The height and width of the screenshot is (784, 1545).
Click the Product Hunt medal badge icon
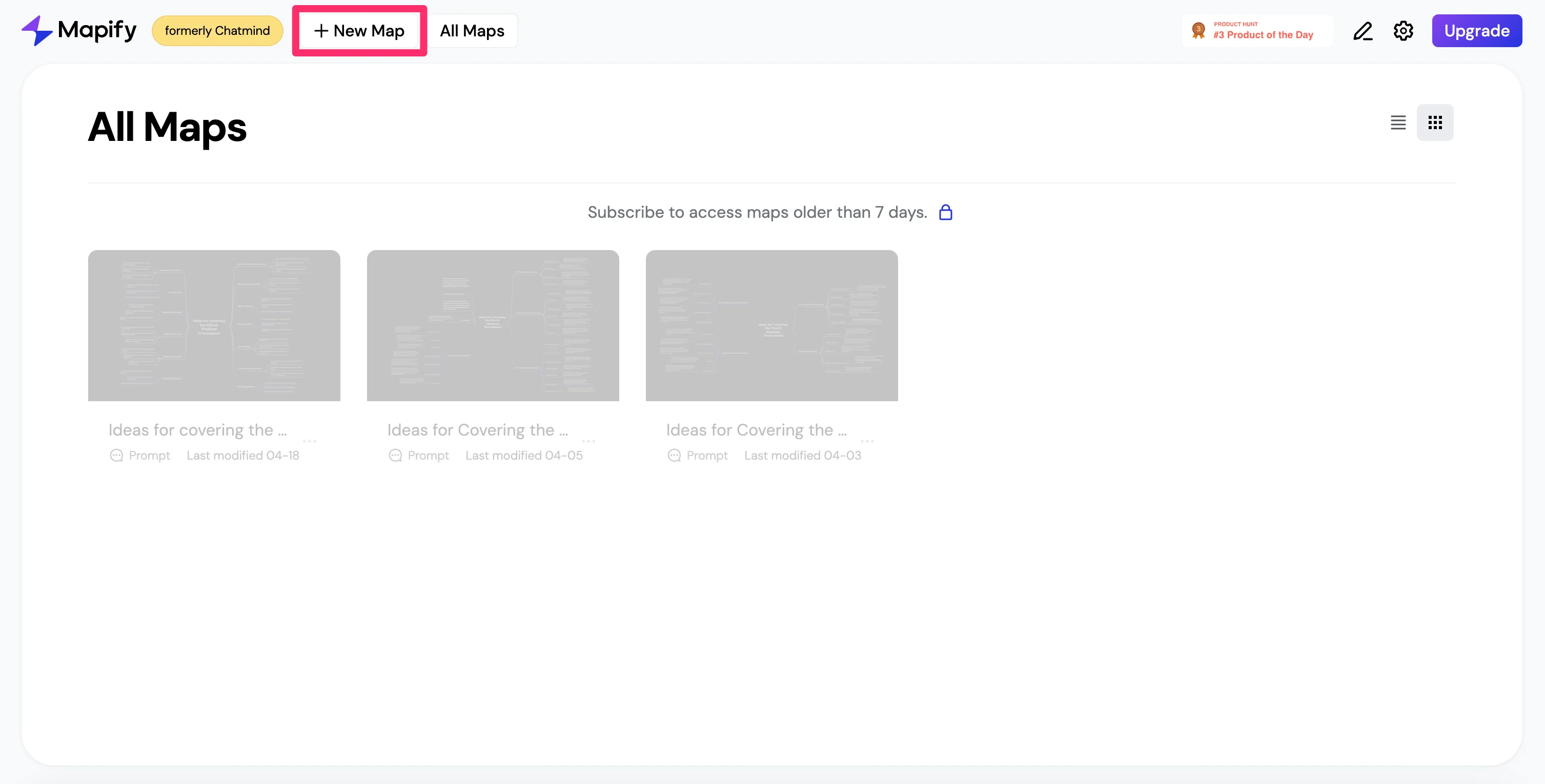tap(1198, 31)
